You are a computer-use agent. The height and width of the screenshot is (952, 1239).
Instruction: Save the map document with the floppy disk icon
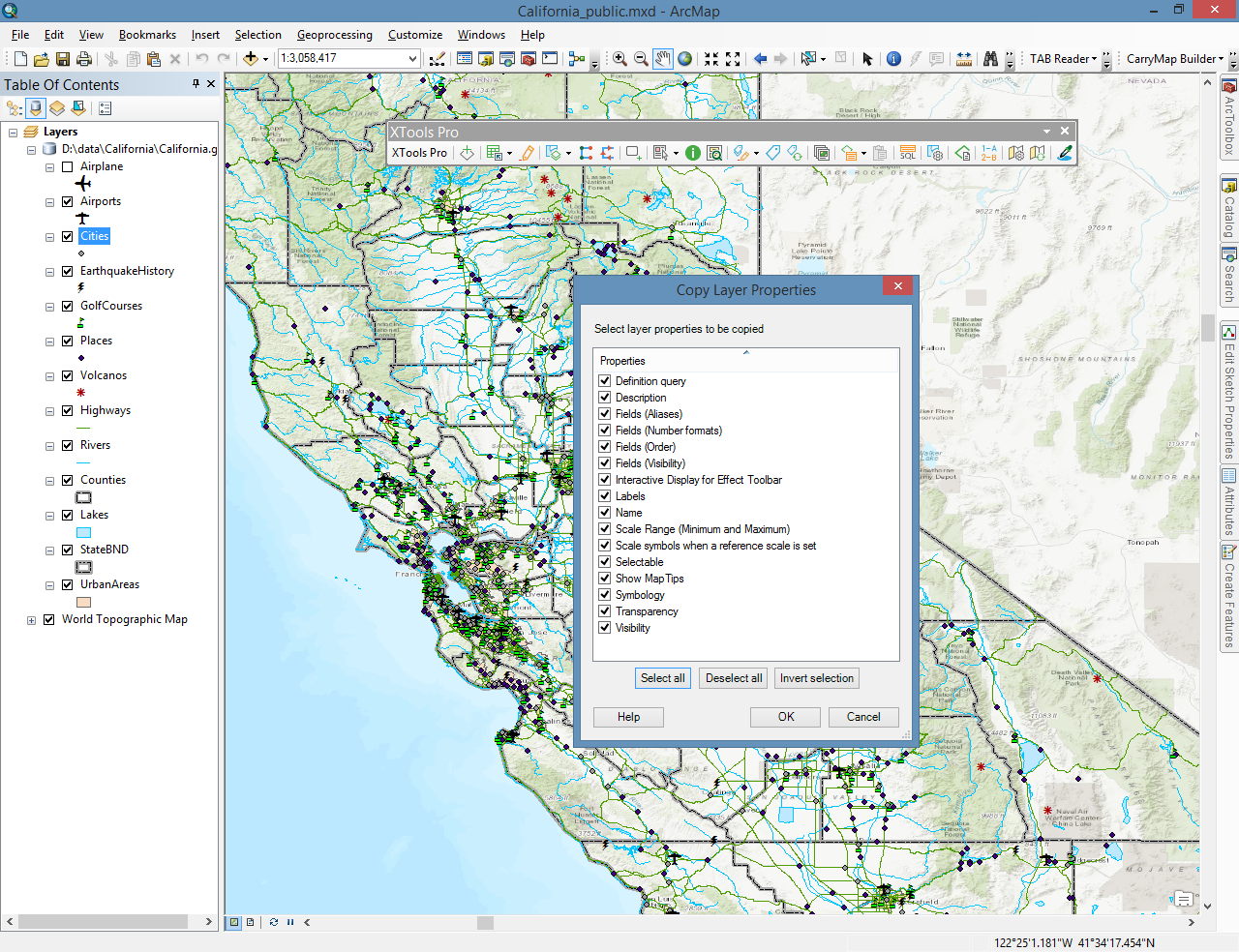point(63,59)
